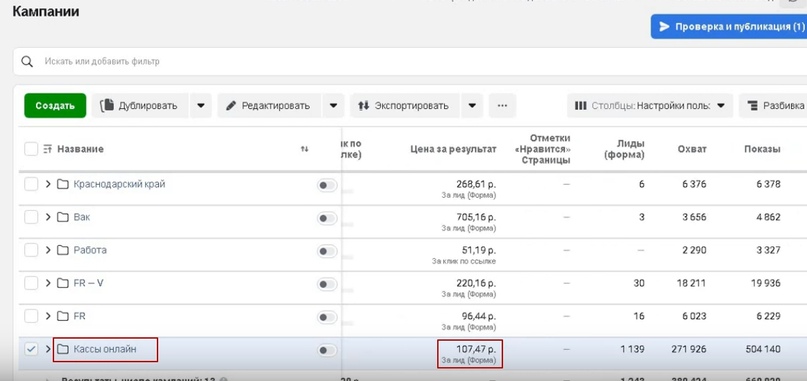Check the FR — V campaign checkbox
Image resolution: width=807 pixels, height=381 pixels.
(x=31, y=283)
